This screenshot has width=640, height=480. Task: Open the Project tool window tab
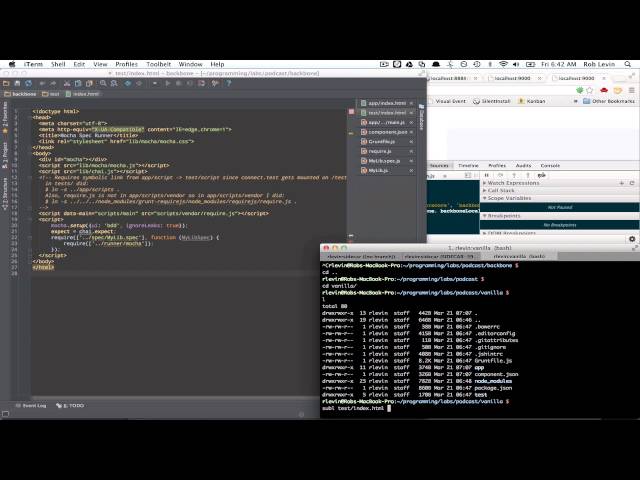5,156
